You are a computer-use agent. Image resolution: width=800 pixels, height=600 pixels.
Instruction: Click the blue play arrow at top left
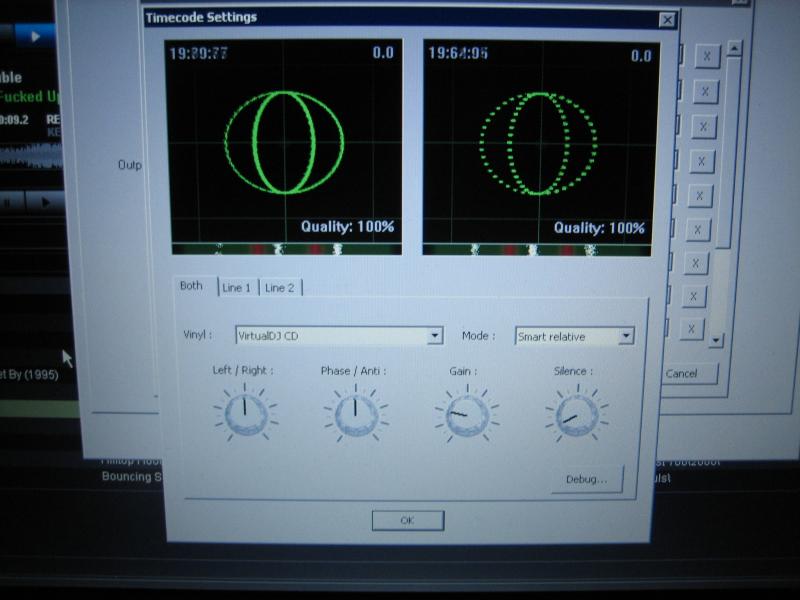(35, 37)
